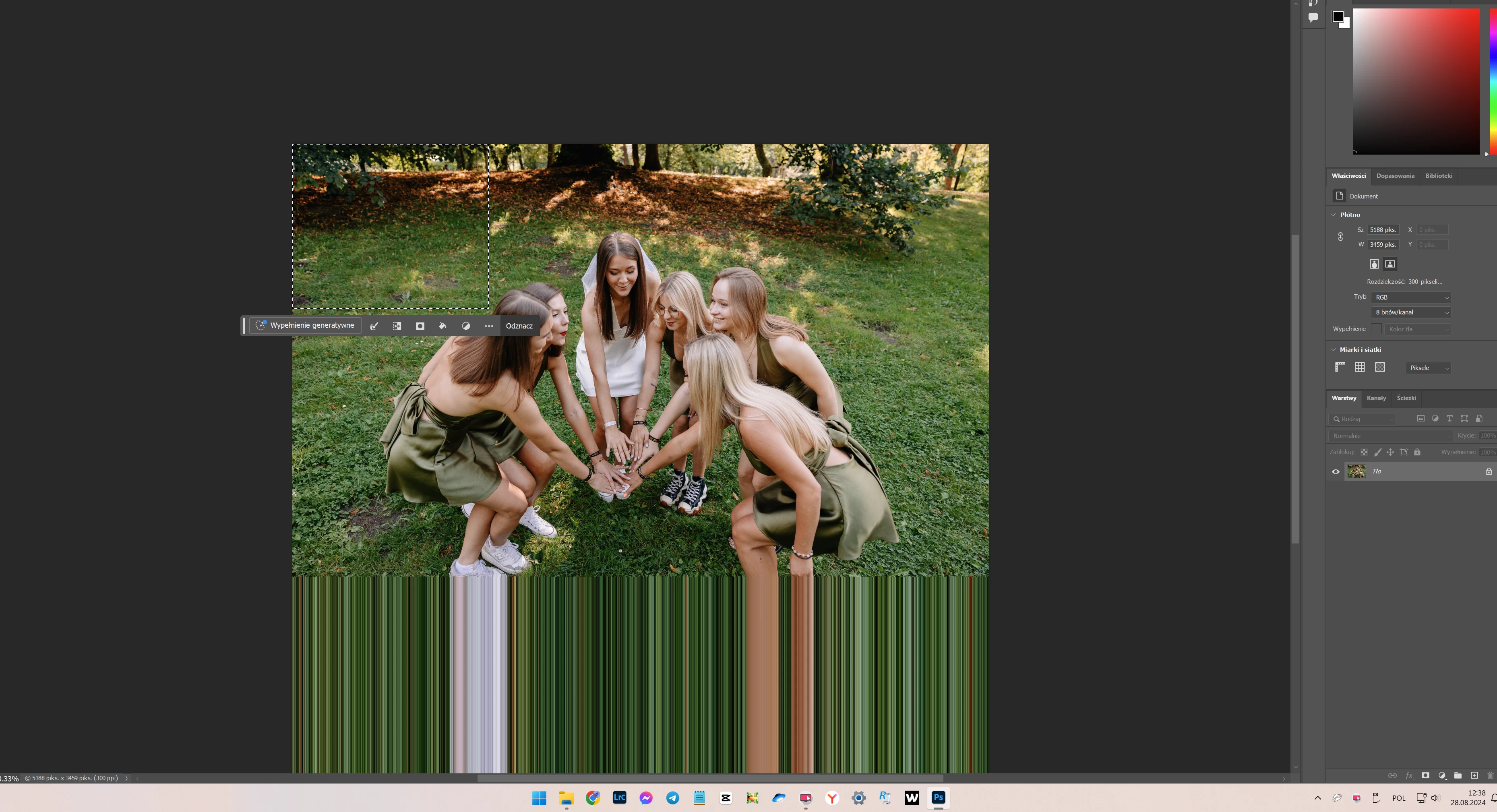Collapse the Płótno section
This screenshot has height=812, width=1497.
point(1333,215)
